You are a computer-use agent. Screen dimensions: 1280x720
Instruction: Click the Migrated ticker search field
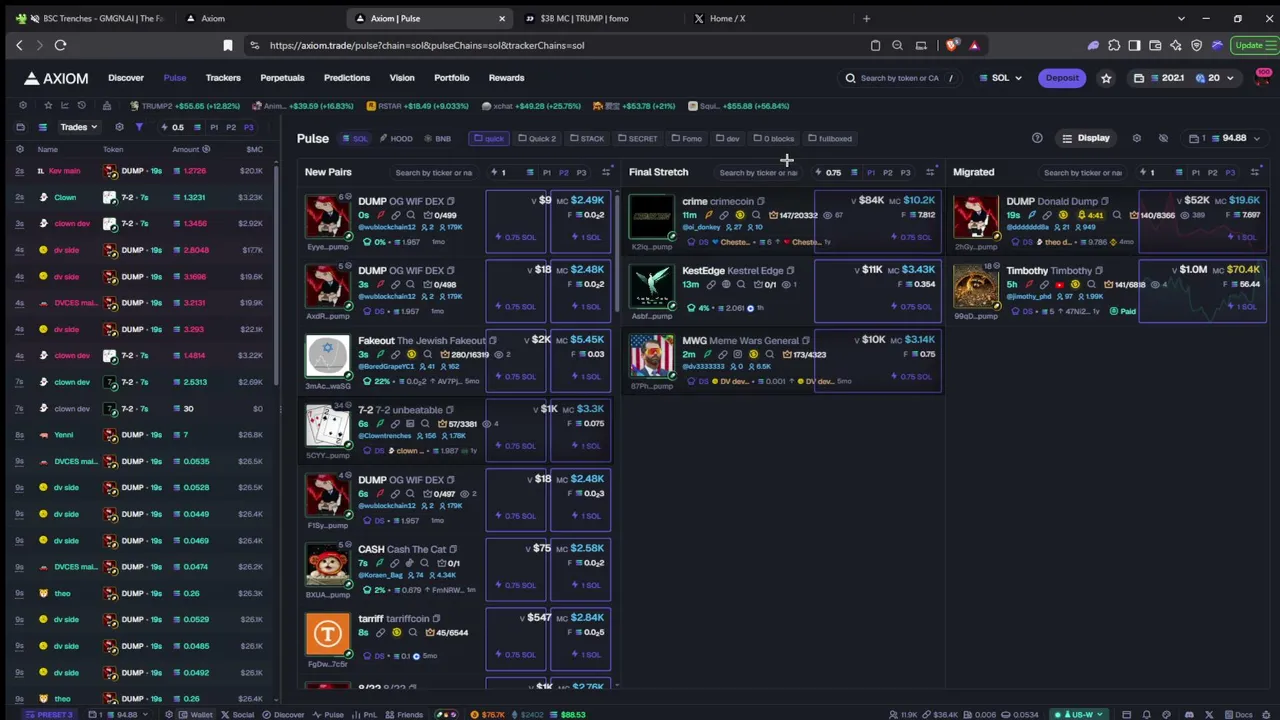(x=1081, y=172)
